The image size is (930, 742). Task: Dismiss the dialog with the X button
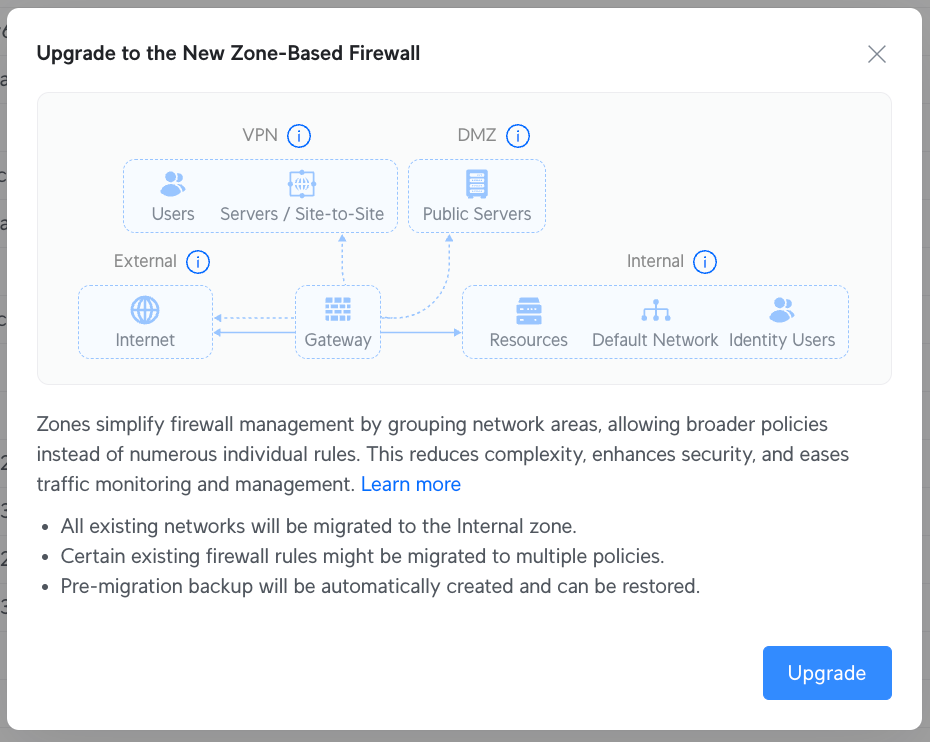pos(877,54)
